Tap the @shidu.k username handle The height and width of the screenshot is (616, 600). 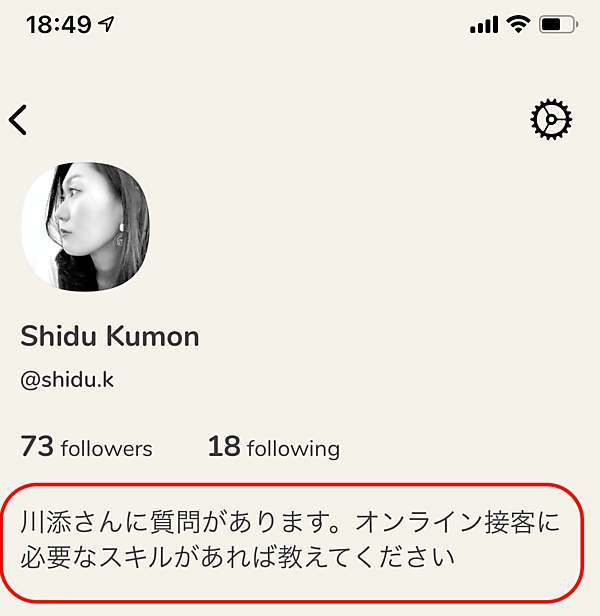(67, 381)
